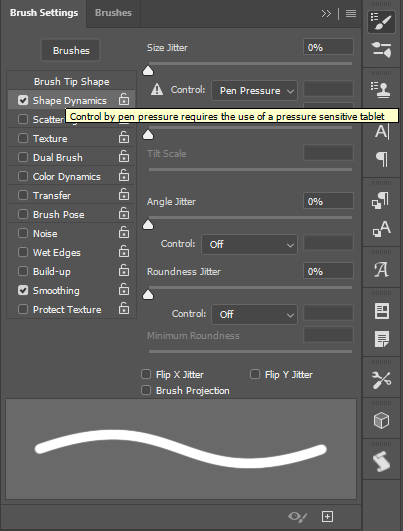Image resolution: width=403 pixels, height=531 pixels.
Task: Click the create new brush plus icon
Action: coord(327,516)
